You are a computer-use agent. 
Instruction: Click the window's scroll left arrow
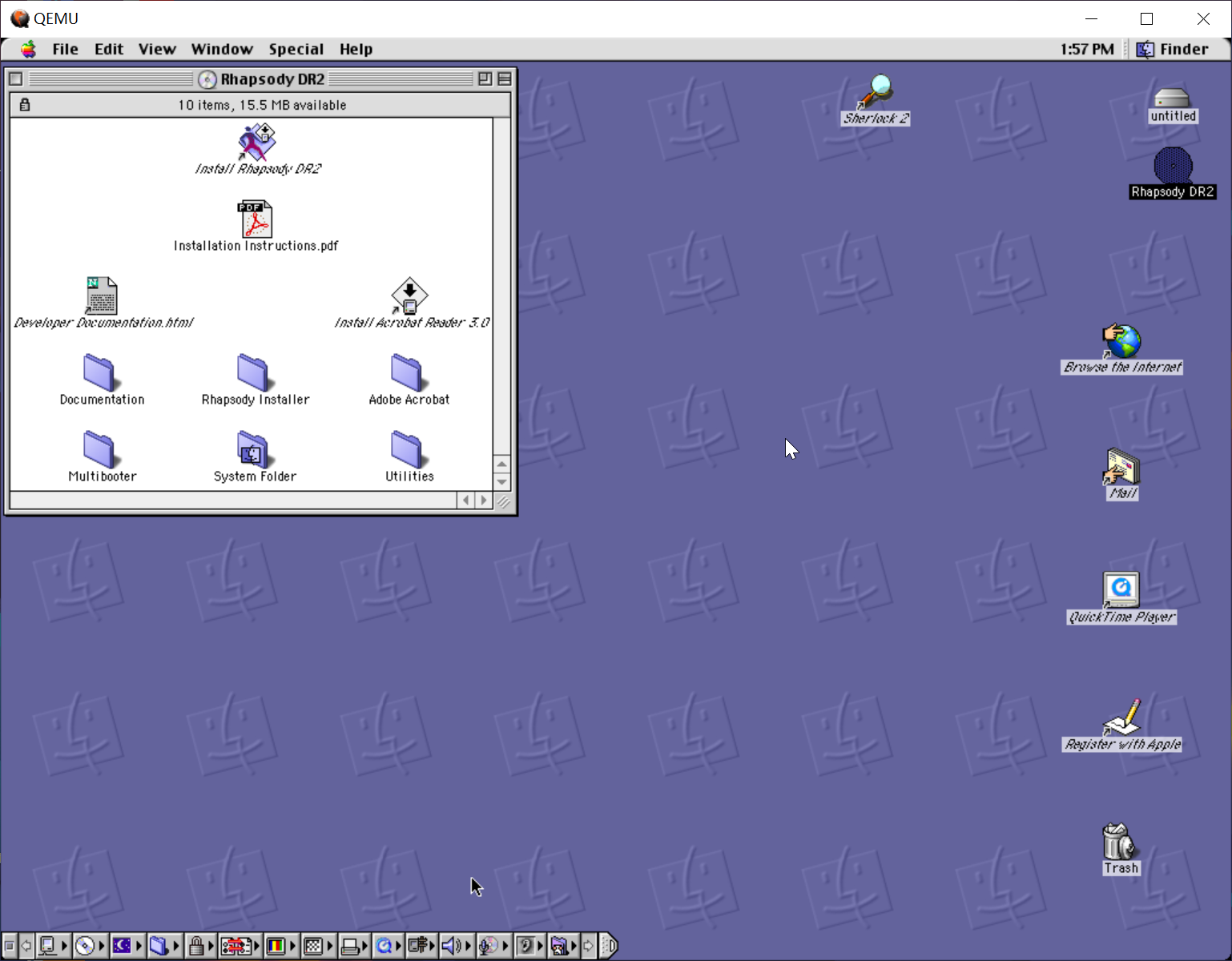coord(465,501)
